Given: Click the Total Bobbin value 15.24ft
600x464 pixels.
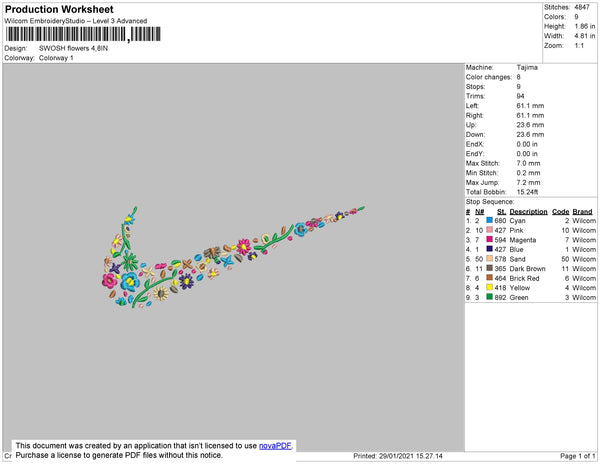Looking at the screenshot, I should tap(527, 192).
